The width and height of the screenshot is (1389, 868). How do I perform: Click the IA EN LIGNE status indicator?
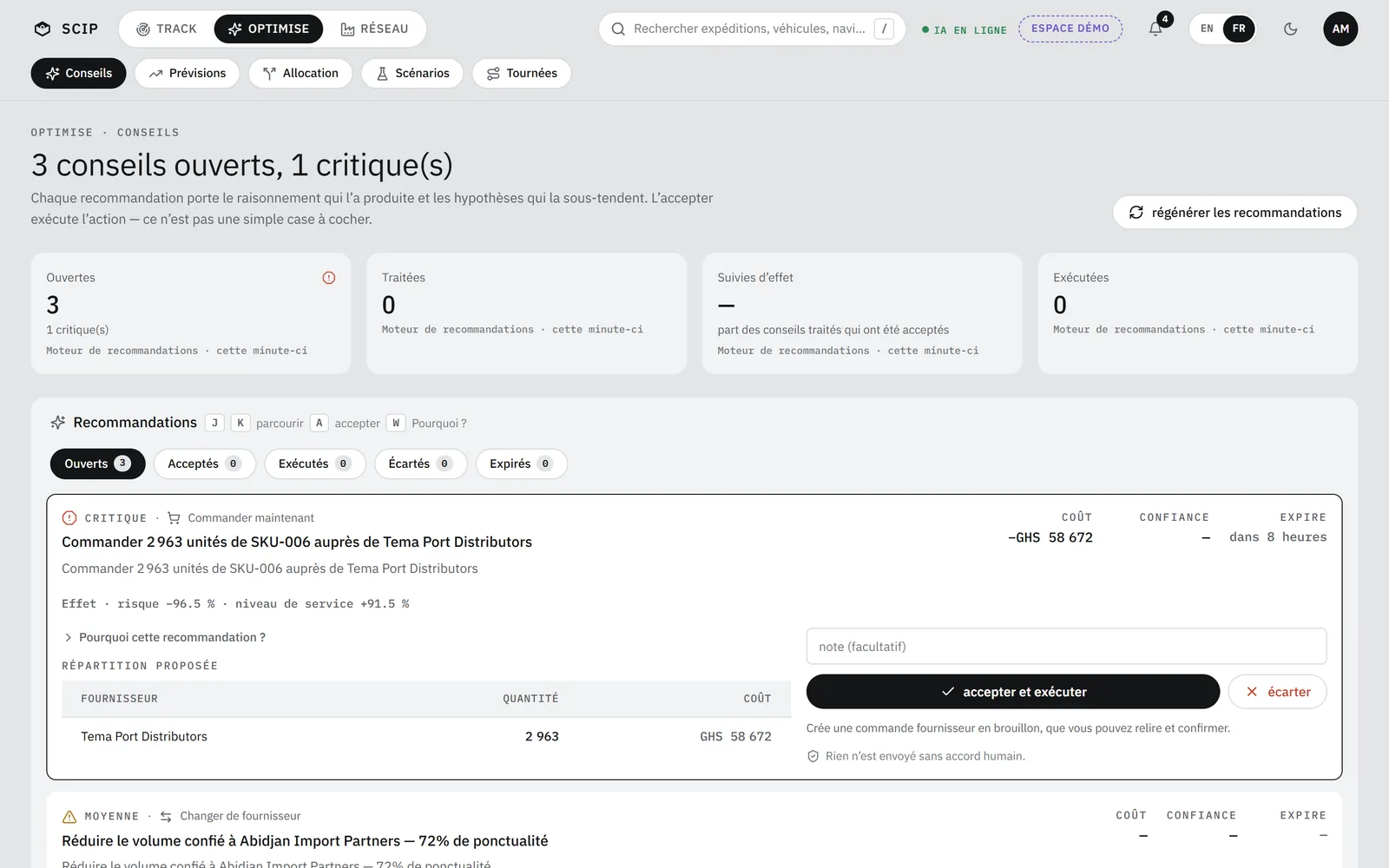[x=964, y=30]
